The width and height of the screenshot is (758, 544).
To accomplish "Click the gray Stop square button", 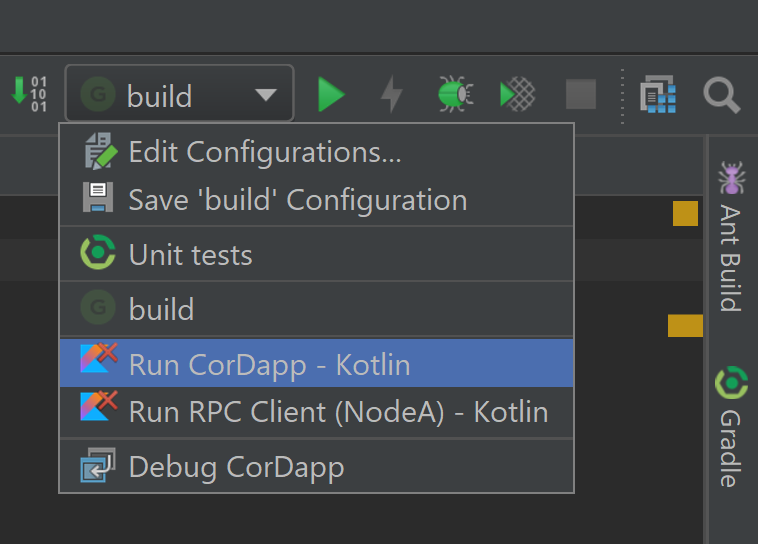I will coord(581,94).
